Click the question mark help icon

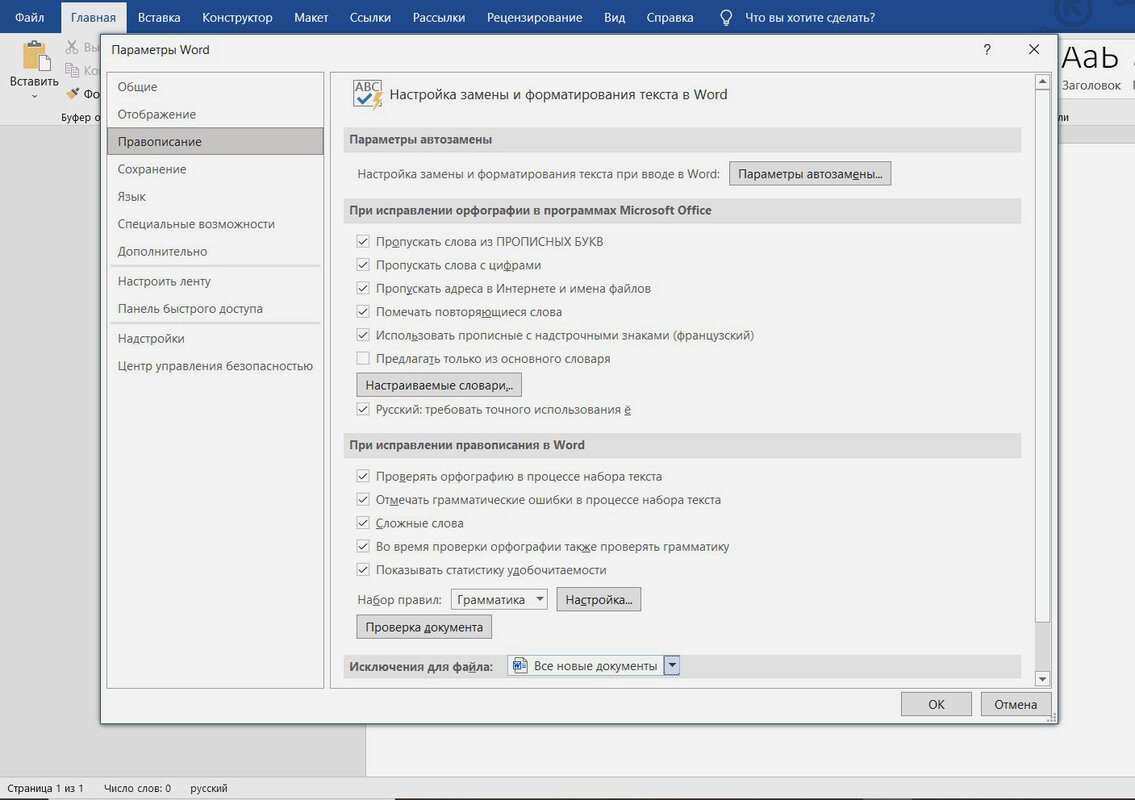click(987, 49)
